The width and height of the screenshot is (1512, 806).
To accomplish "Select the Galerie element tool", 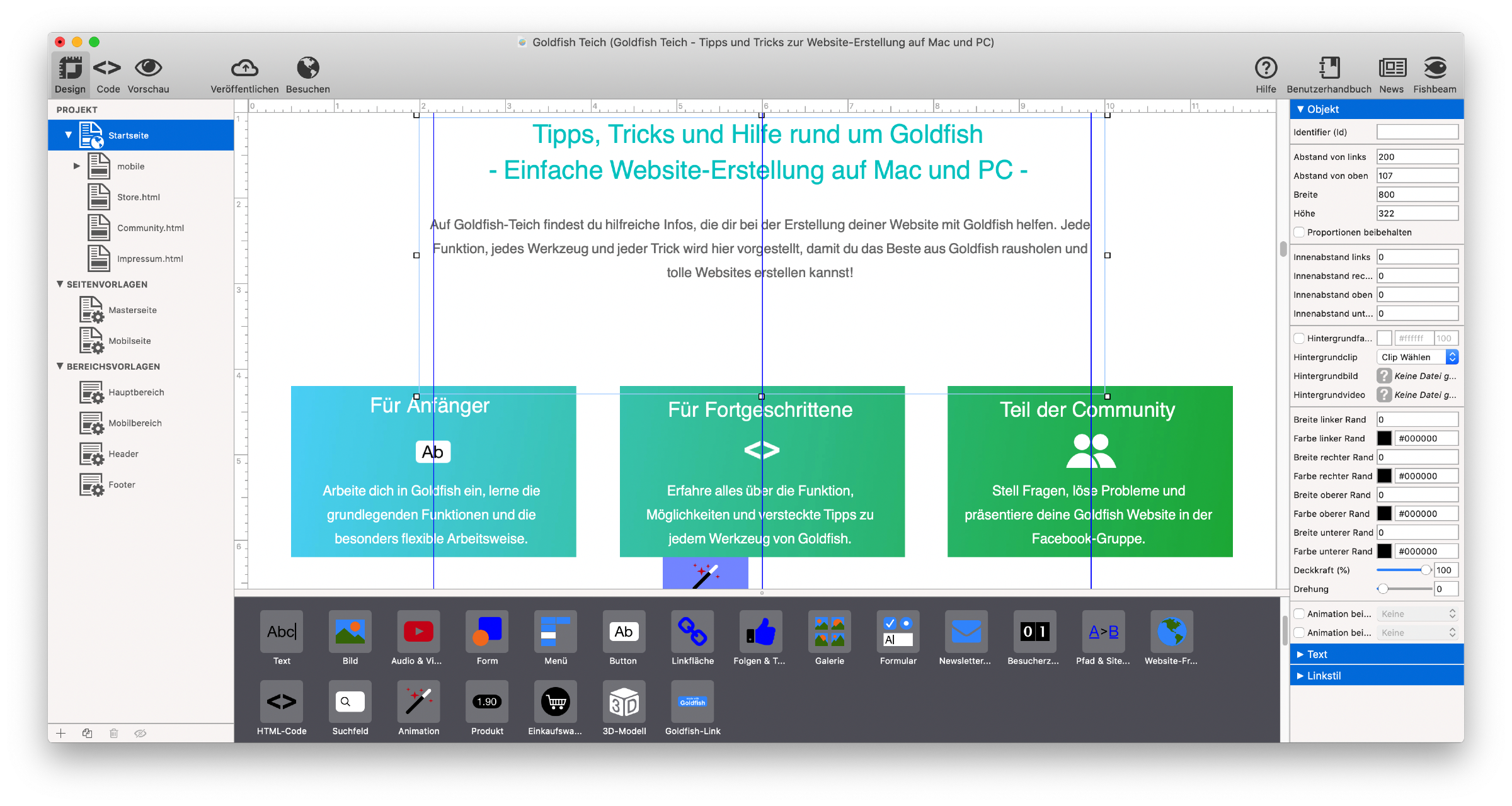I will tap(830, 638).
